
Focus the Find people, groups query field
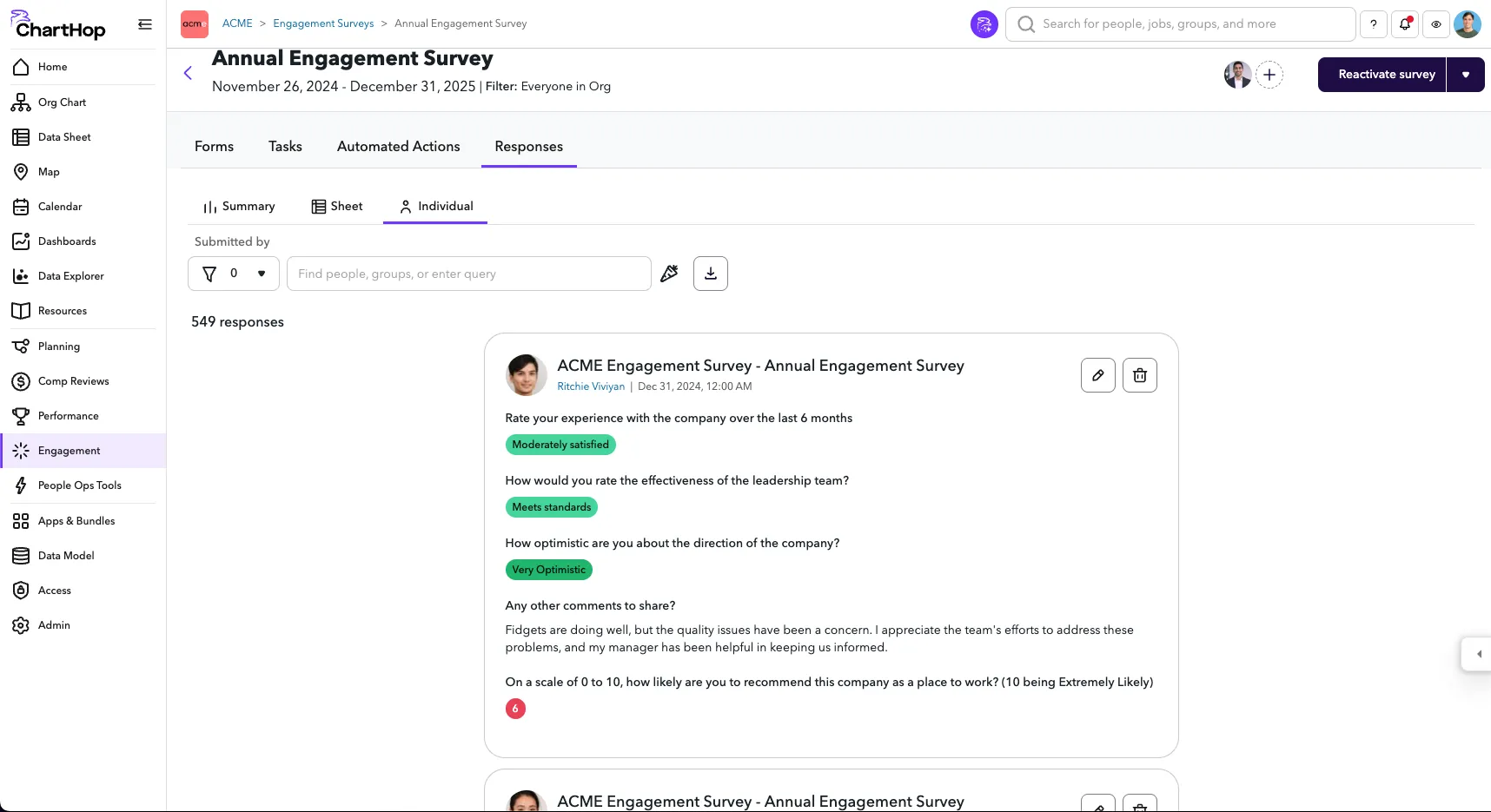click(469, 274)
